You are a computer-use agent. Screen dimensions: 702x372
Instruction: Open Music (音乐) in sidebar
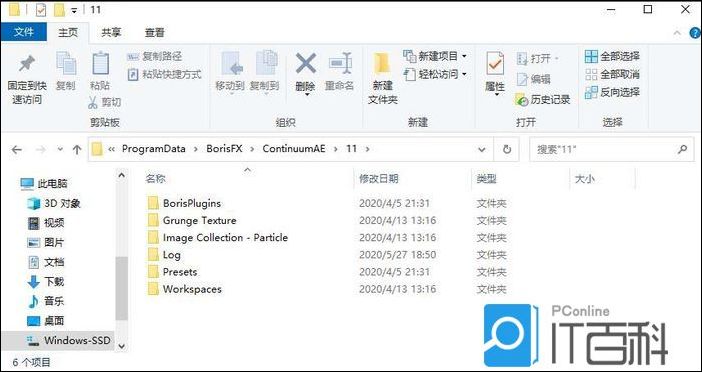46,301
